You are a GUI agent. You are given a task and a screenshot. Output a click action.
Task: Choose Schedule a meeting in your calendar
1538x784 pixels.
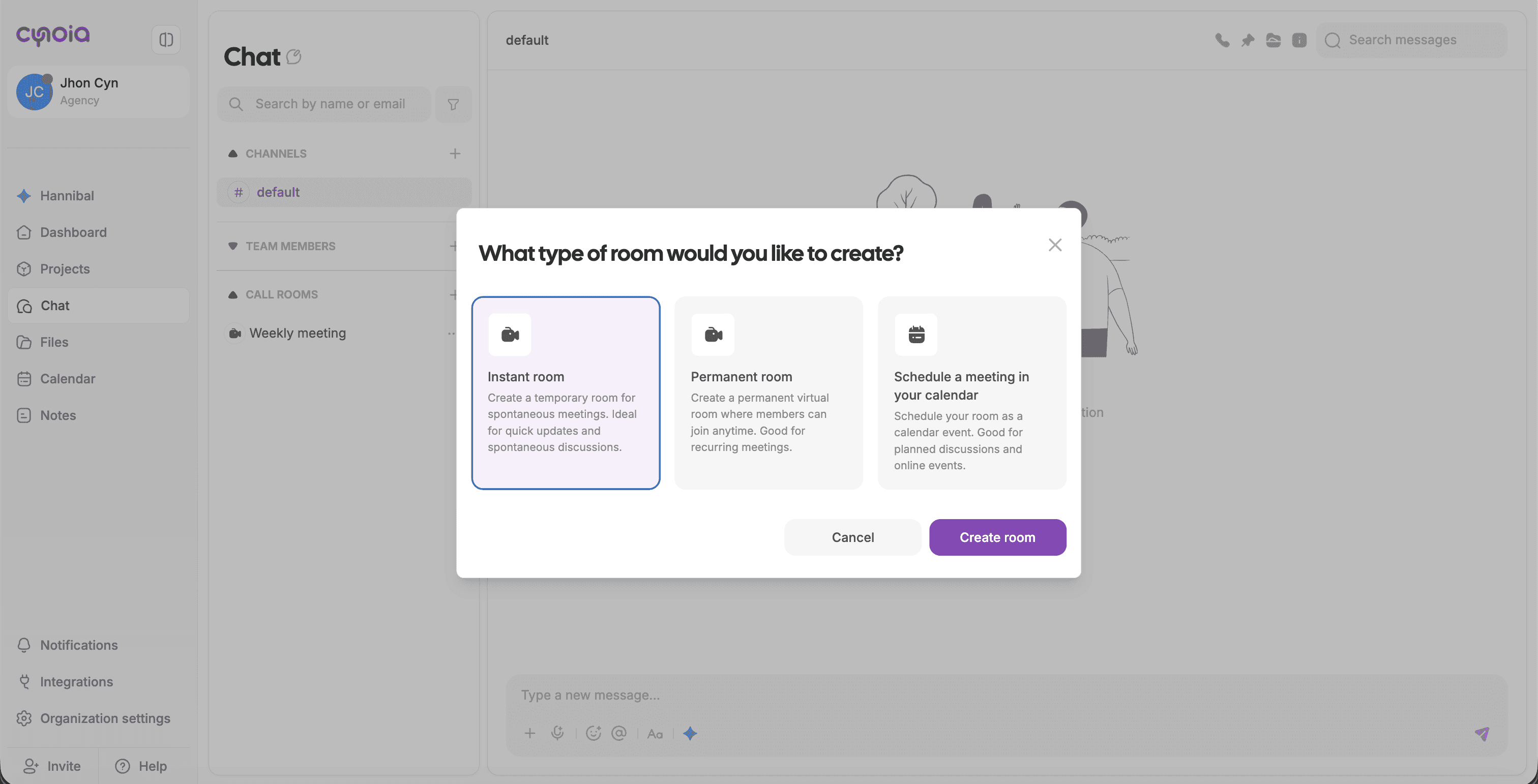[x=971, y=393]
